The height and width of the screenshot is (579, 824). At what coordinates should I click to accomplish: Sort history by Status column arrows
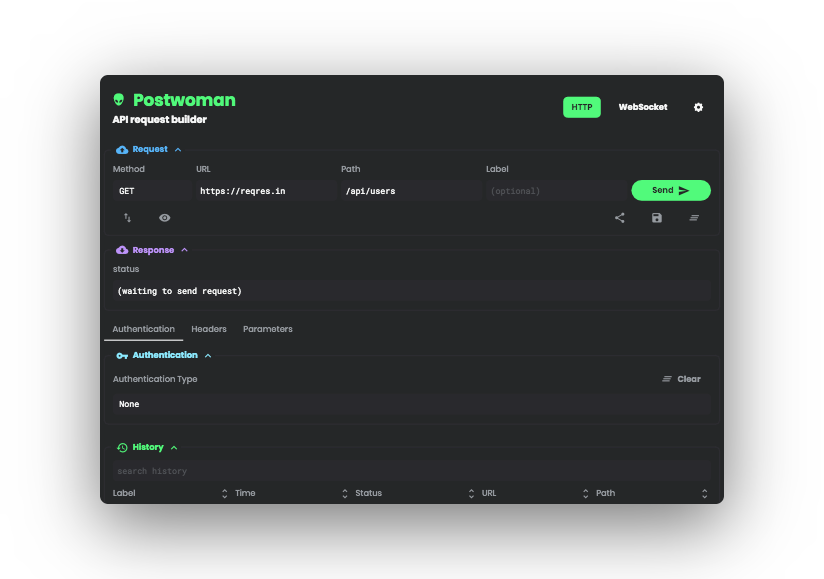pyautogui.click(x=471, y=493)
